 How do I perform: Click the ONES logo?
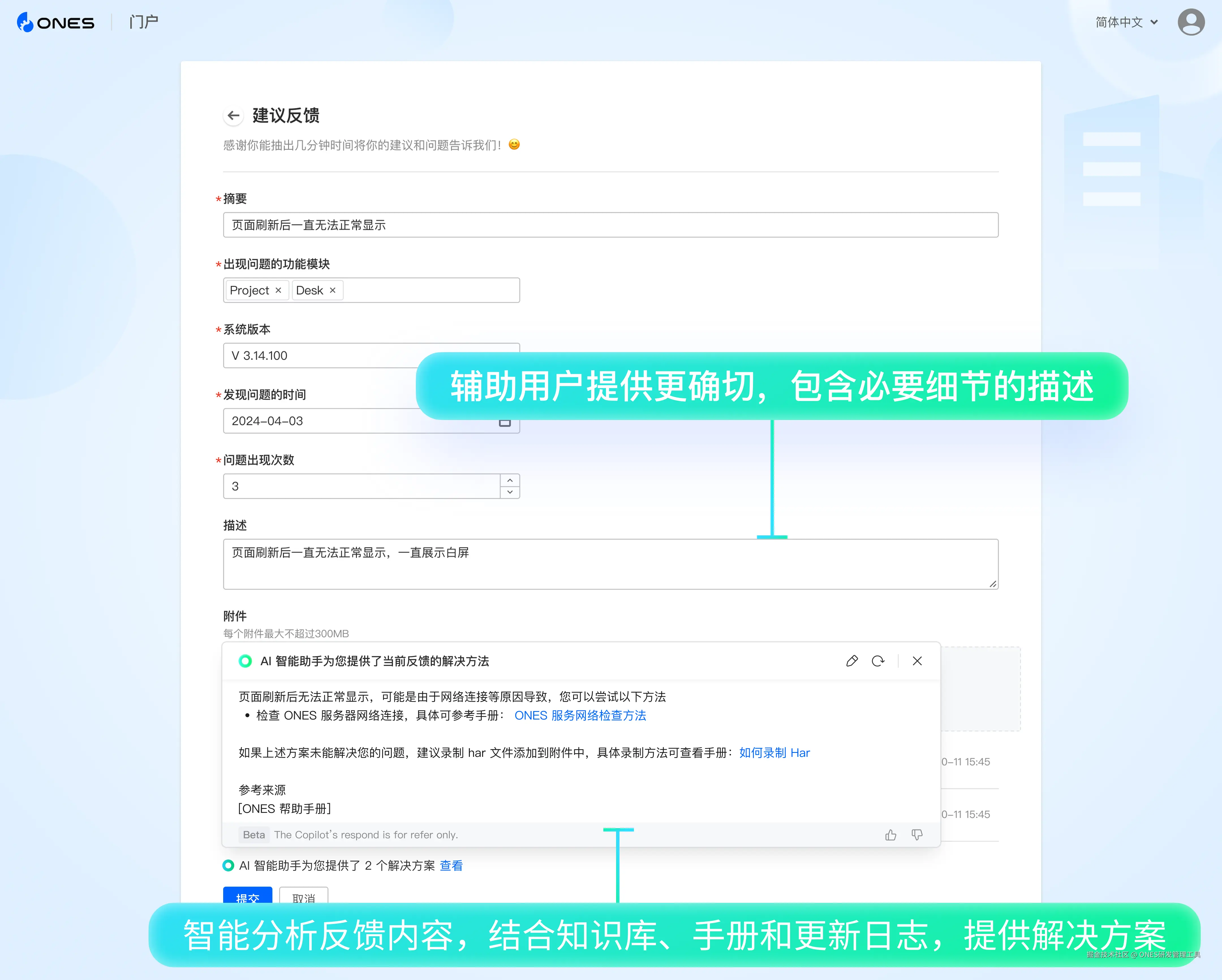tap(55, 23)
